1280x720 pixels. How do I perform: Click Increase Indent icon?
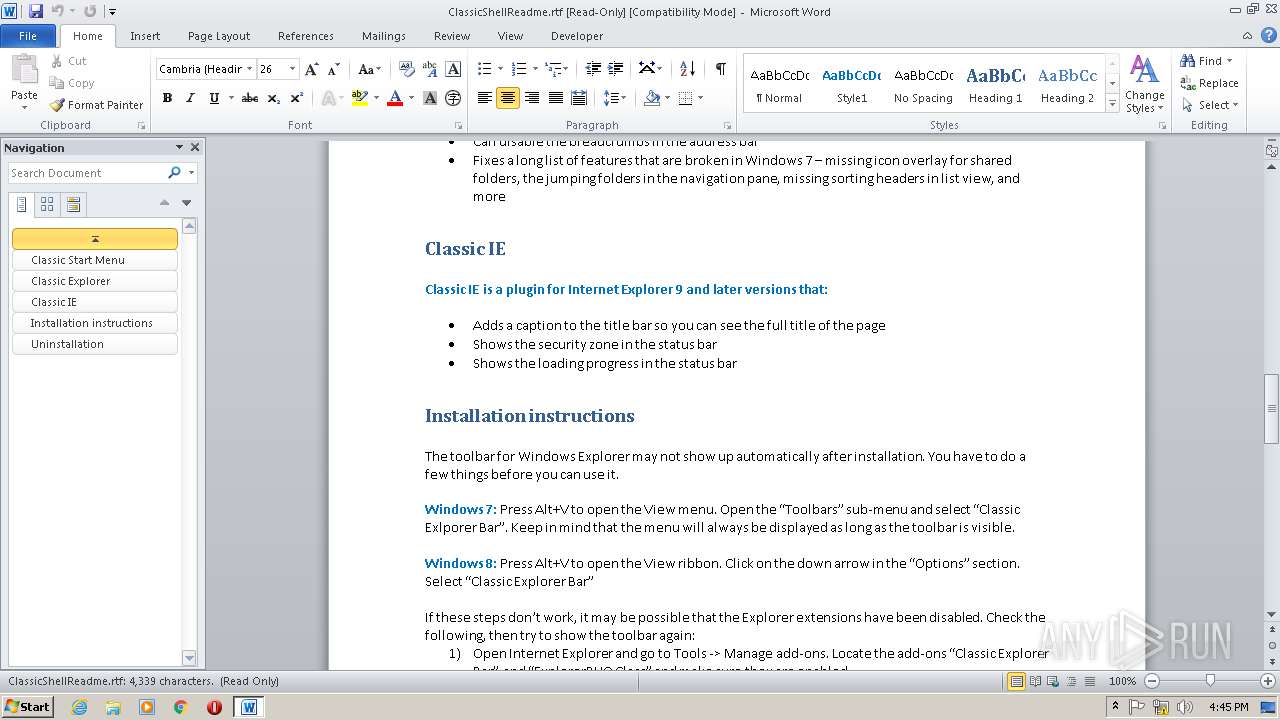[616, 69]
